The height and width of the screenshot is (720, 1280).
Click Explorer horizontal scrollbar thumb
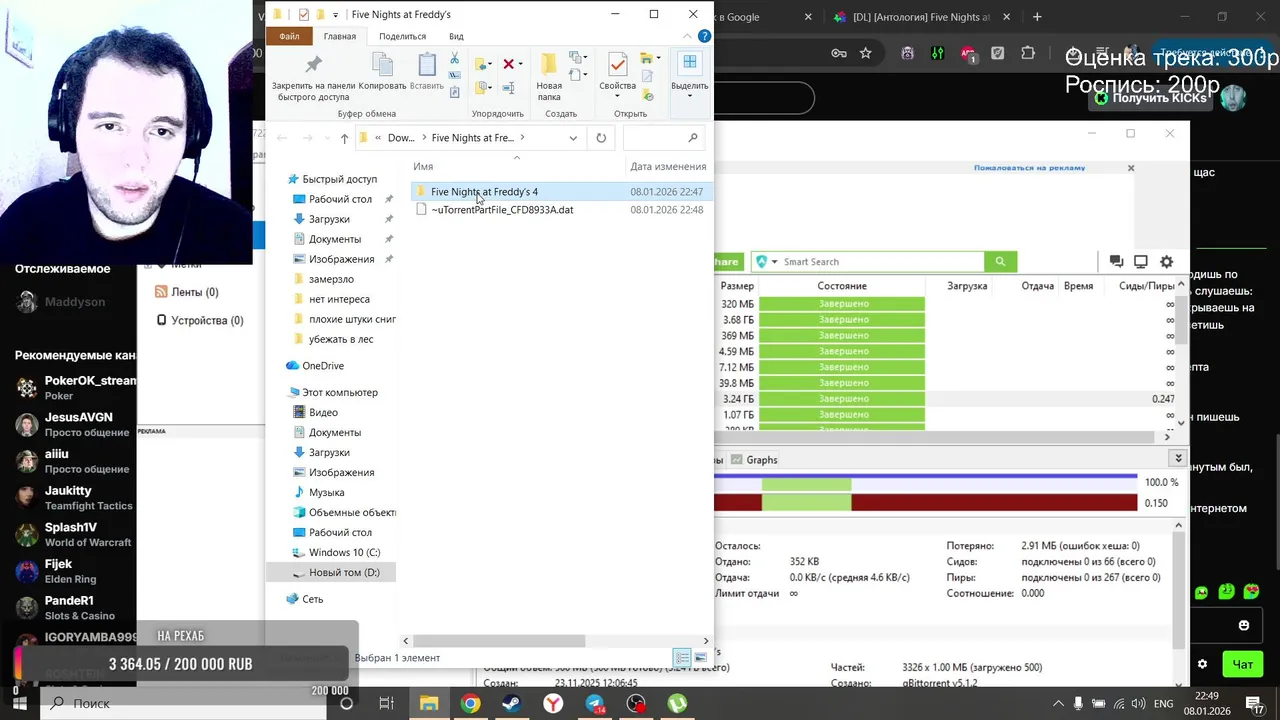[x=499, y=641]
